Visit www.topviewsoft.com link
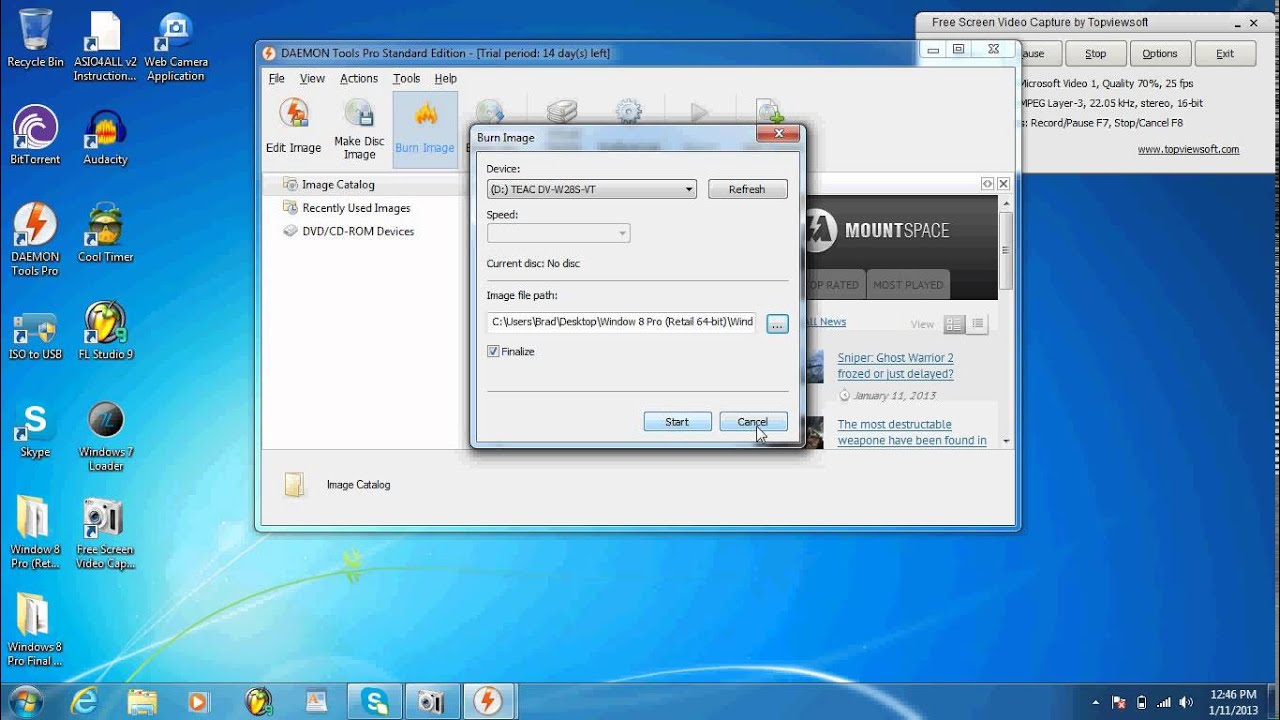The image size is (1280, 720). point(1188,149)
